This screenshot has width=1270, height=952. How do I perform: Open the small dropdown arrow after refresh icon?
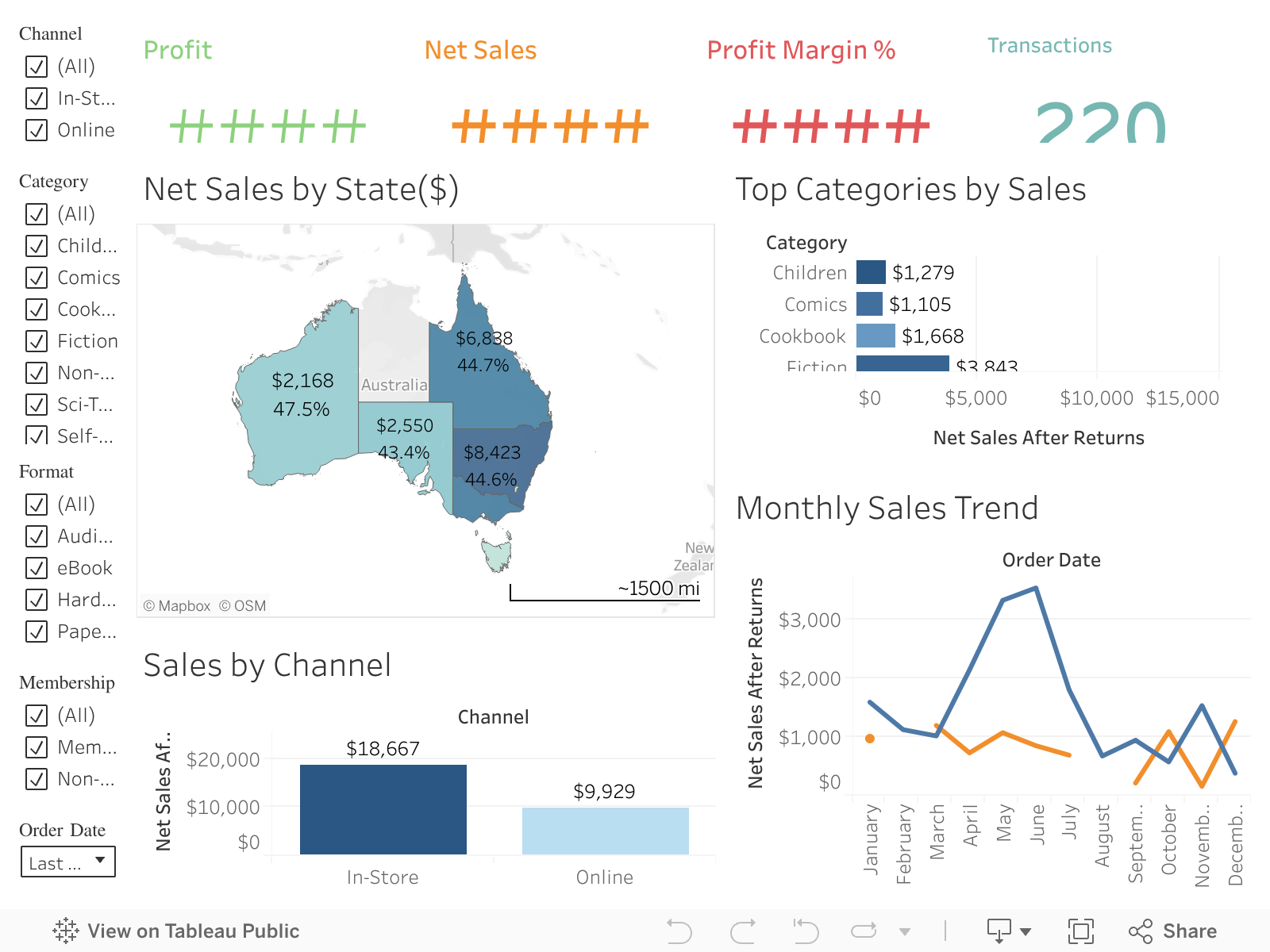905,931
